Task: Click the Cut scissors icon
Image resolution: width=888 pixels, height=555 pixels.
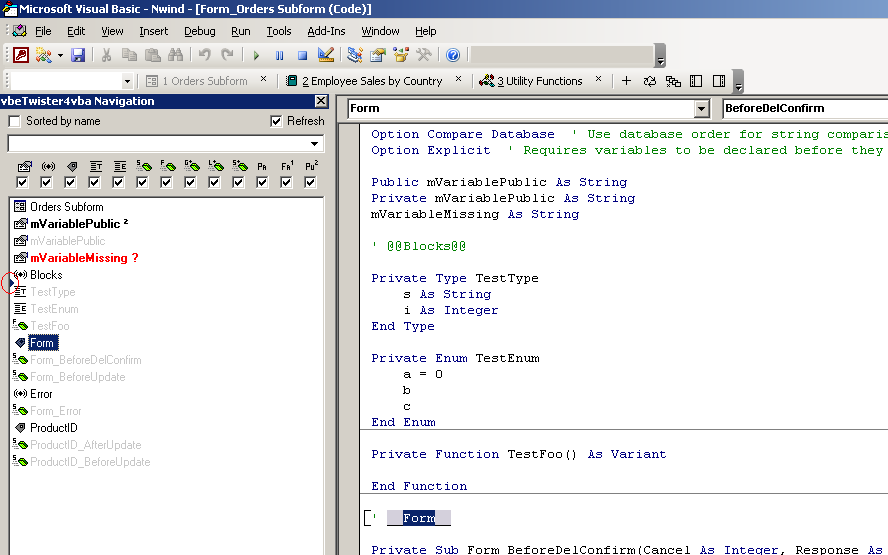Action: [106, 55]
